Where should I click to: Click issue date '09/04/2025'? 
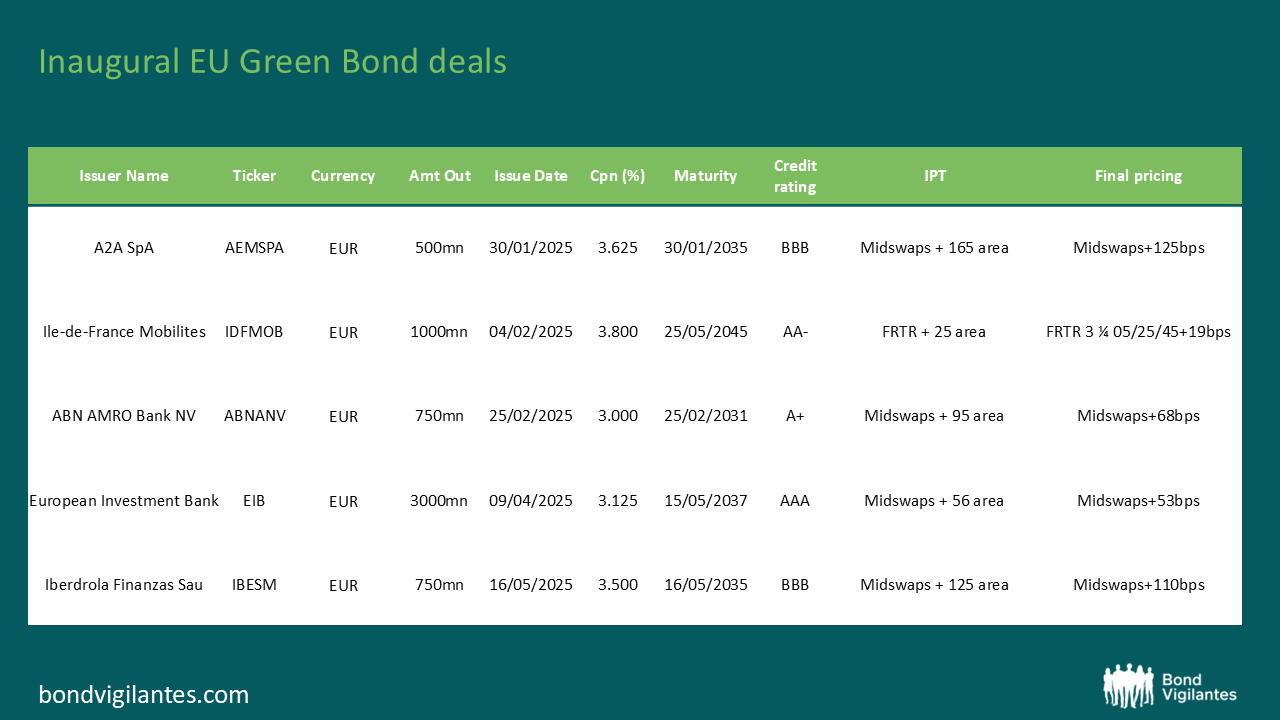tap(531, 501)
